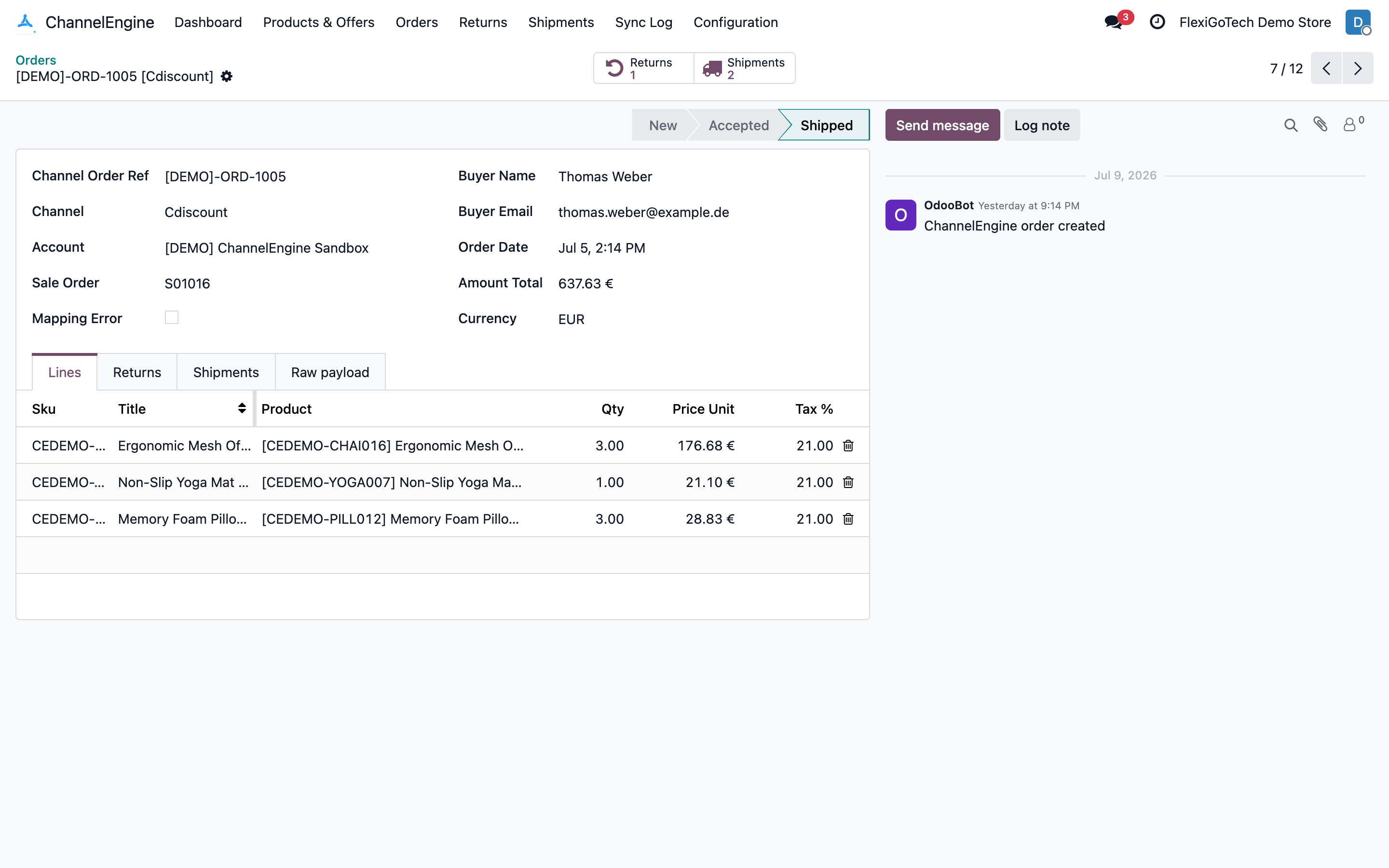
Task: Delete the Memory Foam Pillow line
Action: click(848, 519)
